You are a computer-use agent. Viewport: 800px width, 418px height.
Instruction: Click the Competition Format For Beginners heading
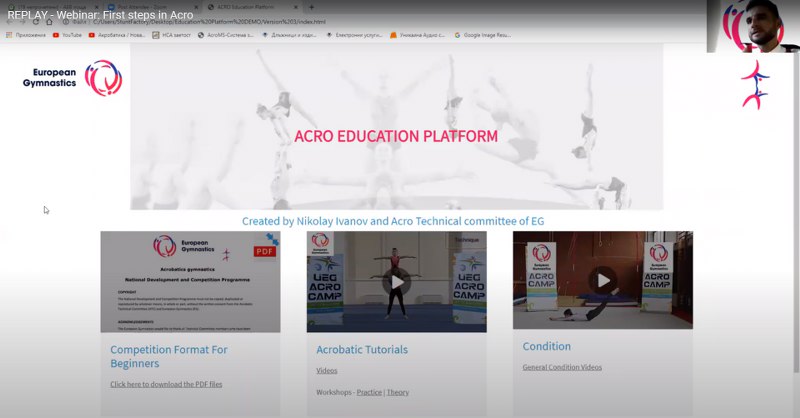point(169,356)
